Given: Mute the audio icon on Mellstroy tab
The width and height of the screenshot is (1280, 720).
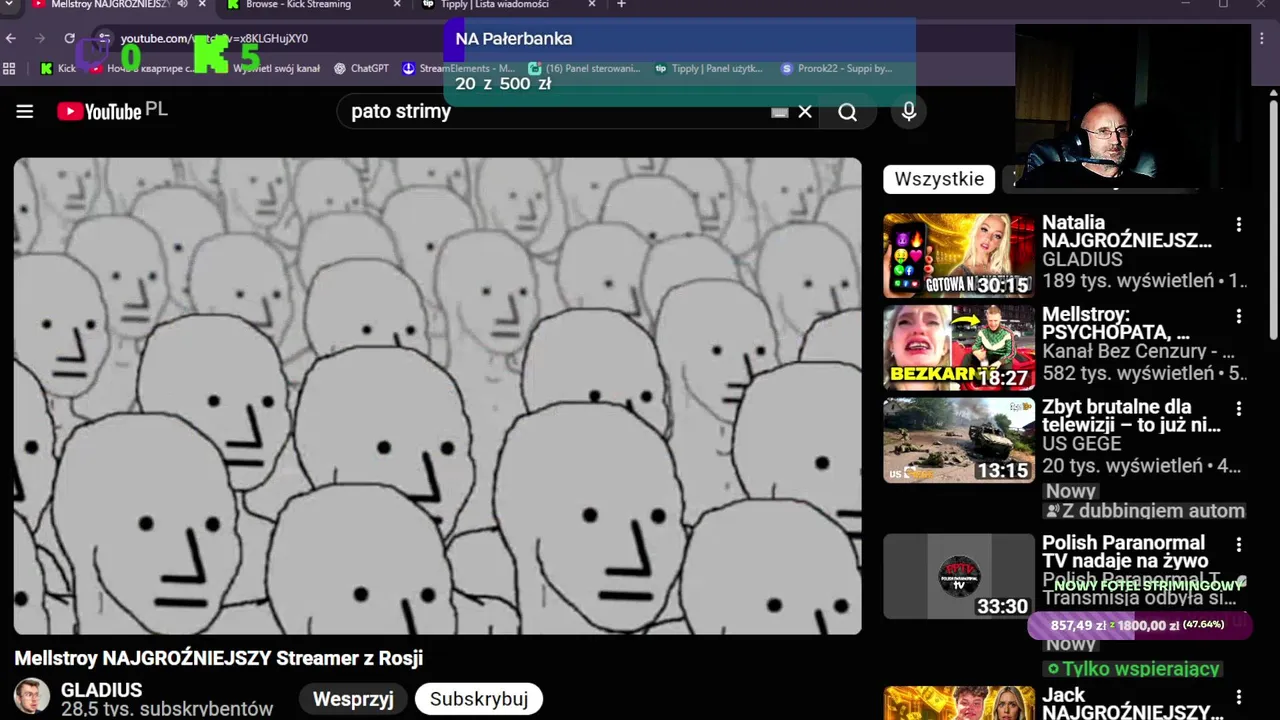Looking at the screenshot, I should coord(183,5).
